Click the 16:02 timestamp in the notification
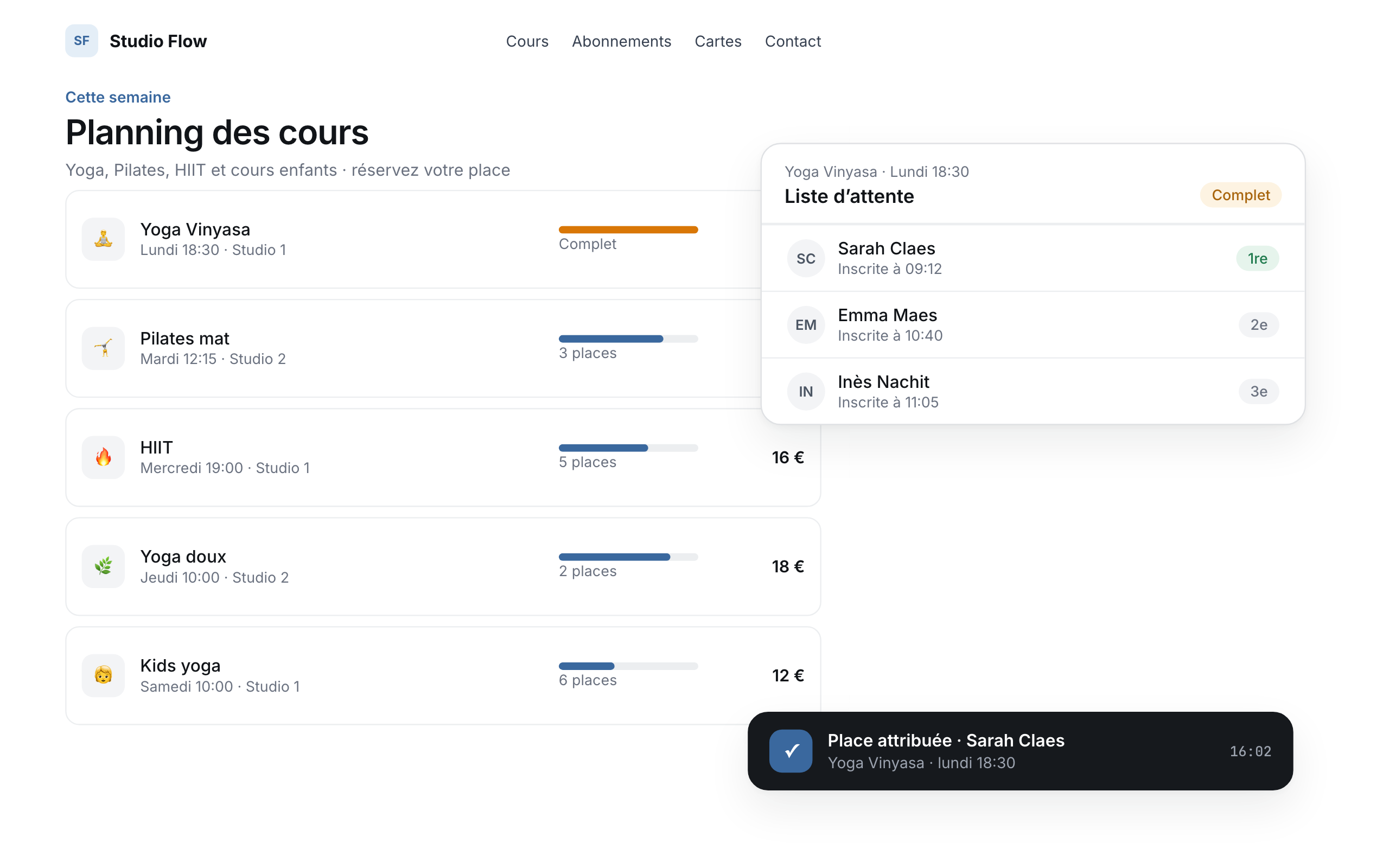This screenshot has width=1389, height=868. [x=1250, y=751]
